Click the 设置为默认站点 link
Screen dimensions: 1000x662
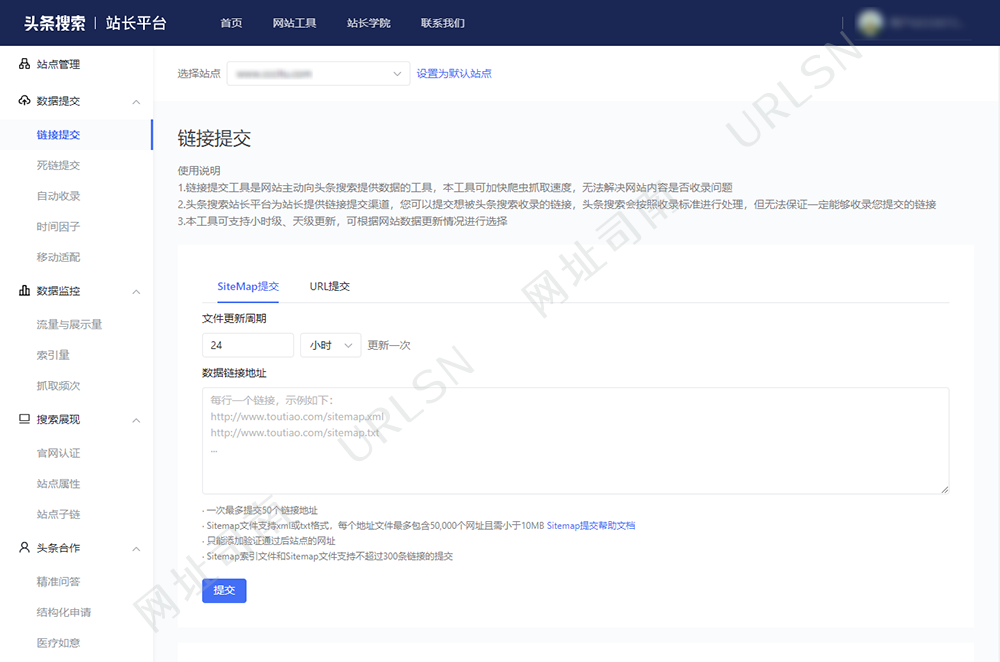pyautogui.click(x=454, y=73)
